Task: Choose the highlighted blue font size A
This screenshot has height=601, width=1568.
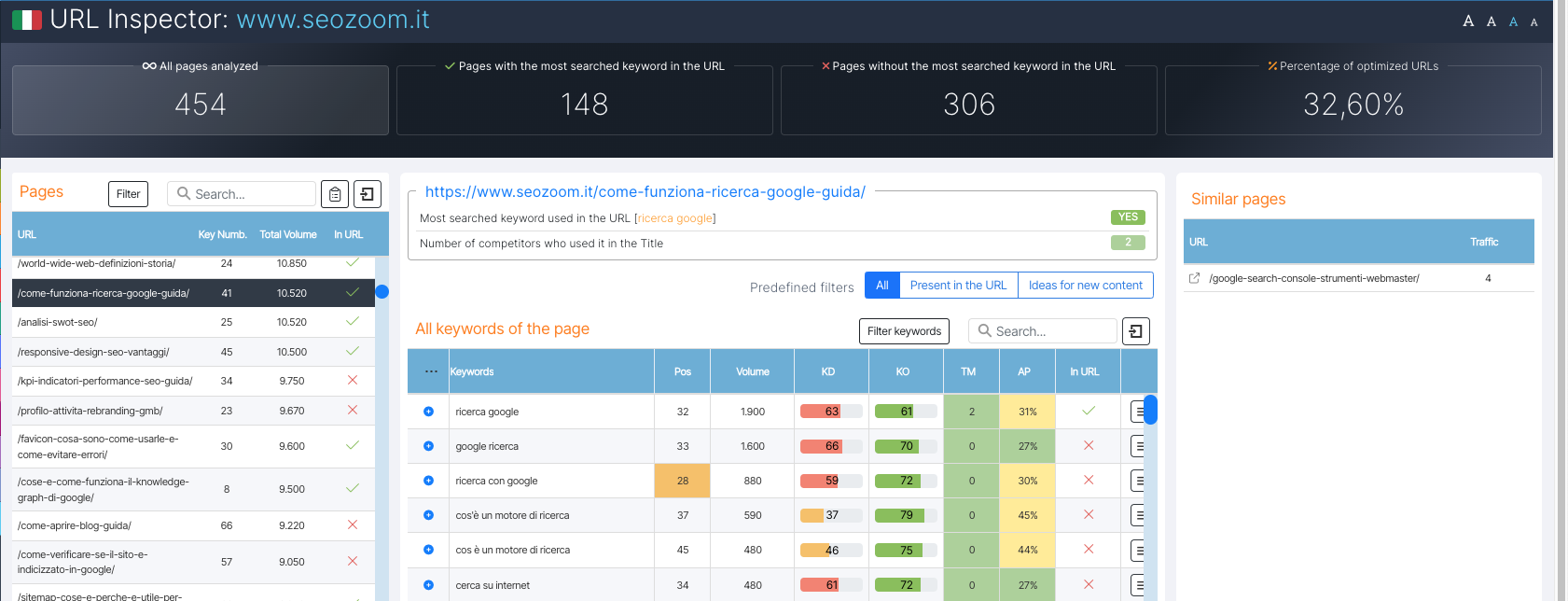Action: 1513,21
